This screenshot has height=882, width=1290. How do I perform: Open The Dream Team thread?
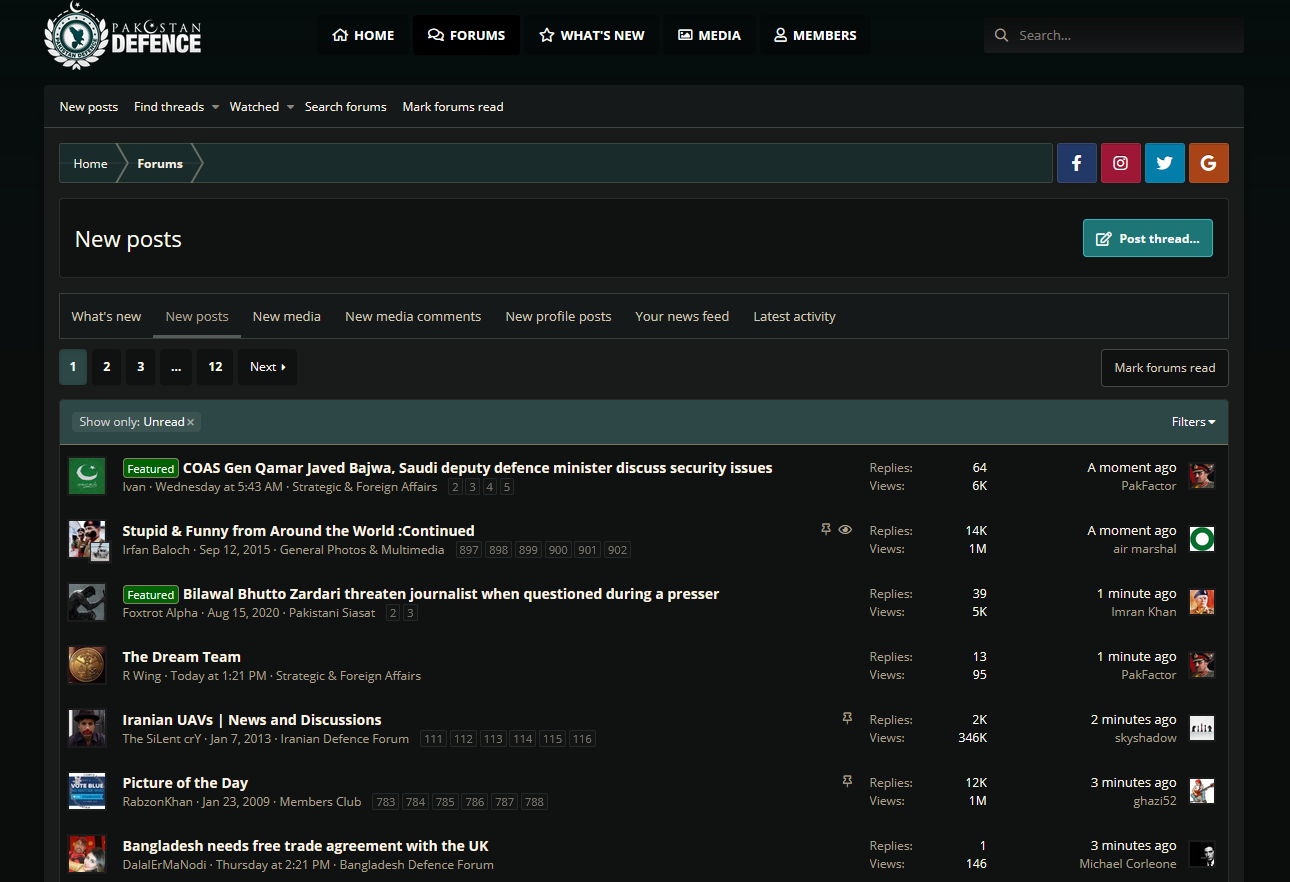[182, 657]
